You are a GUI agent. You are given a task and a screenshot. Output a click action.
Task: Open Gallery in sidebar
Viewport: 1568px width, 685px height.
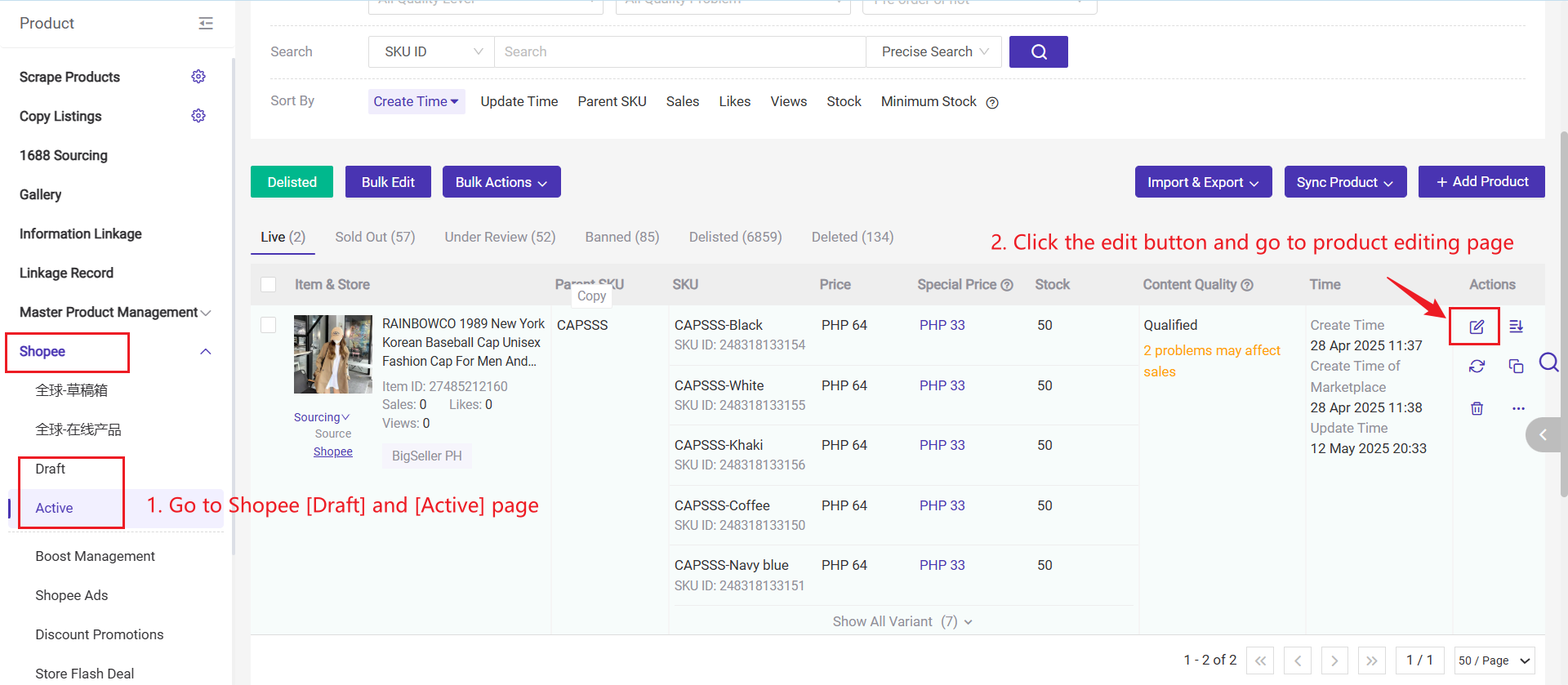tap(40, 194)
